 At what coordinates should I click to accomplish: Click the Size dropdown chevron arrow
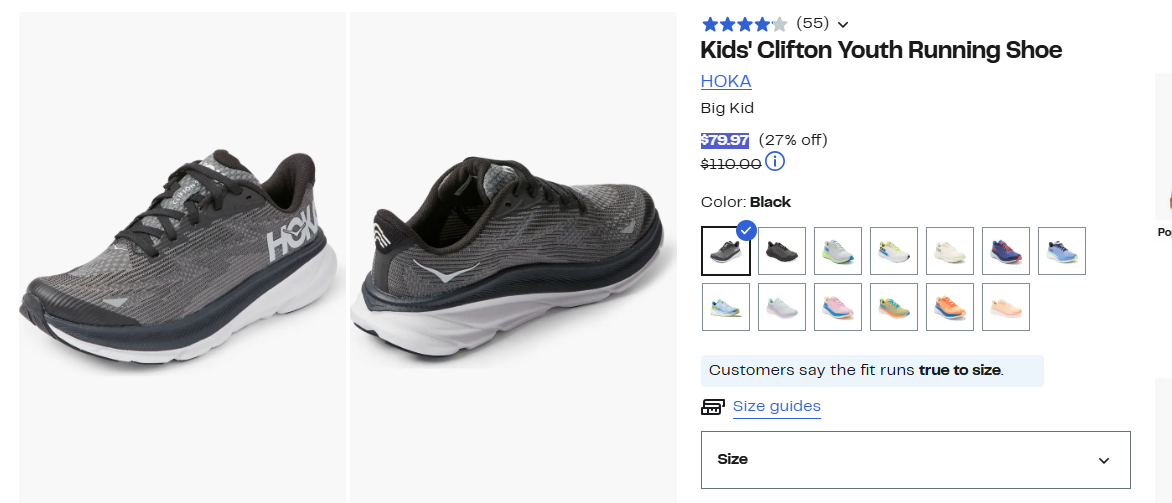pos(1104,461)
